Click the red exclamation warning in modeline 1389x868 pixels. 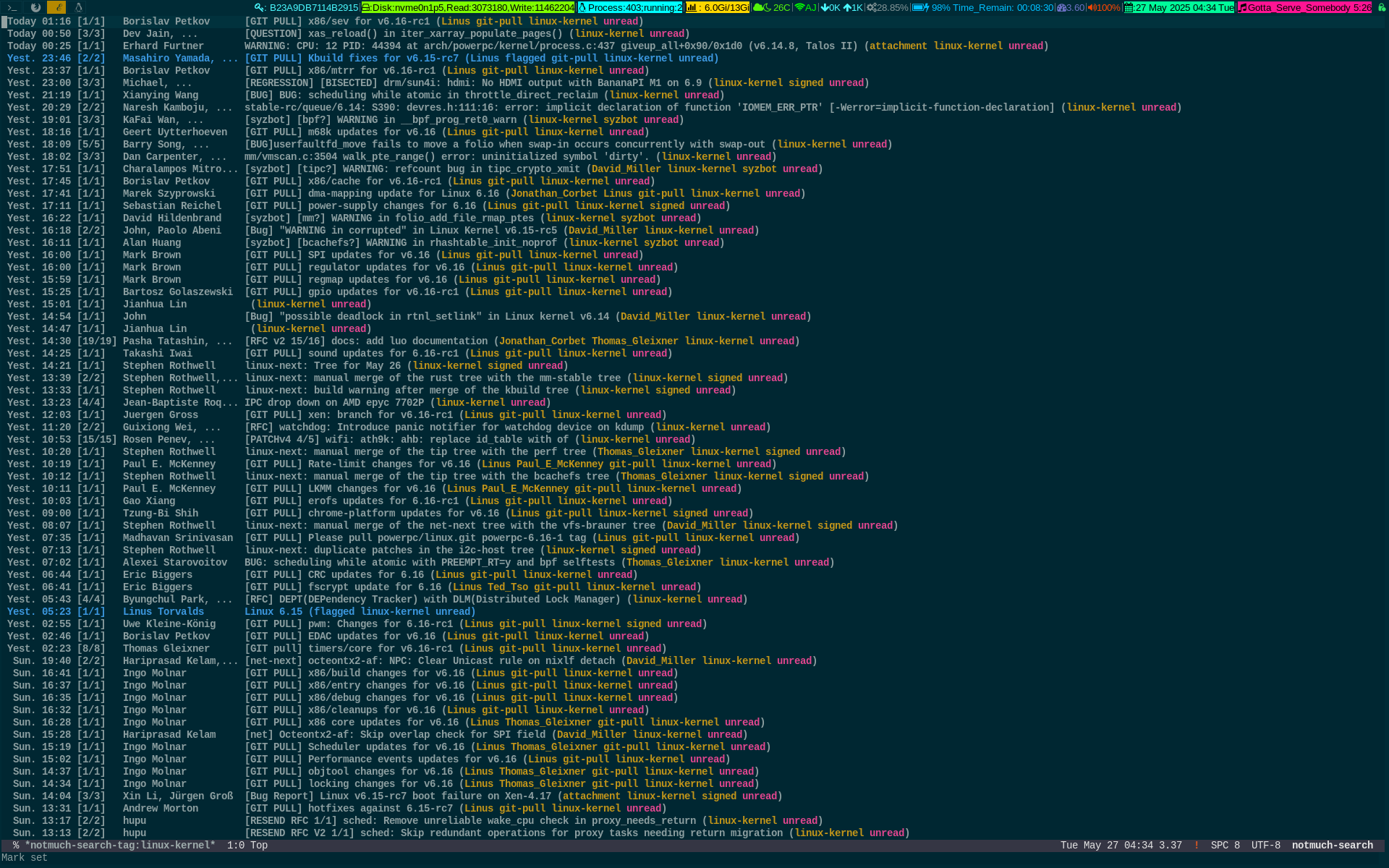coord(1196,845)
